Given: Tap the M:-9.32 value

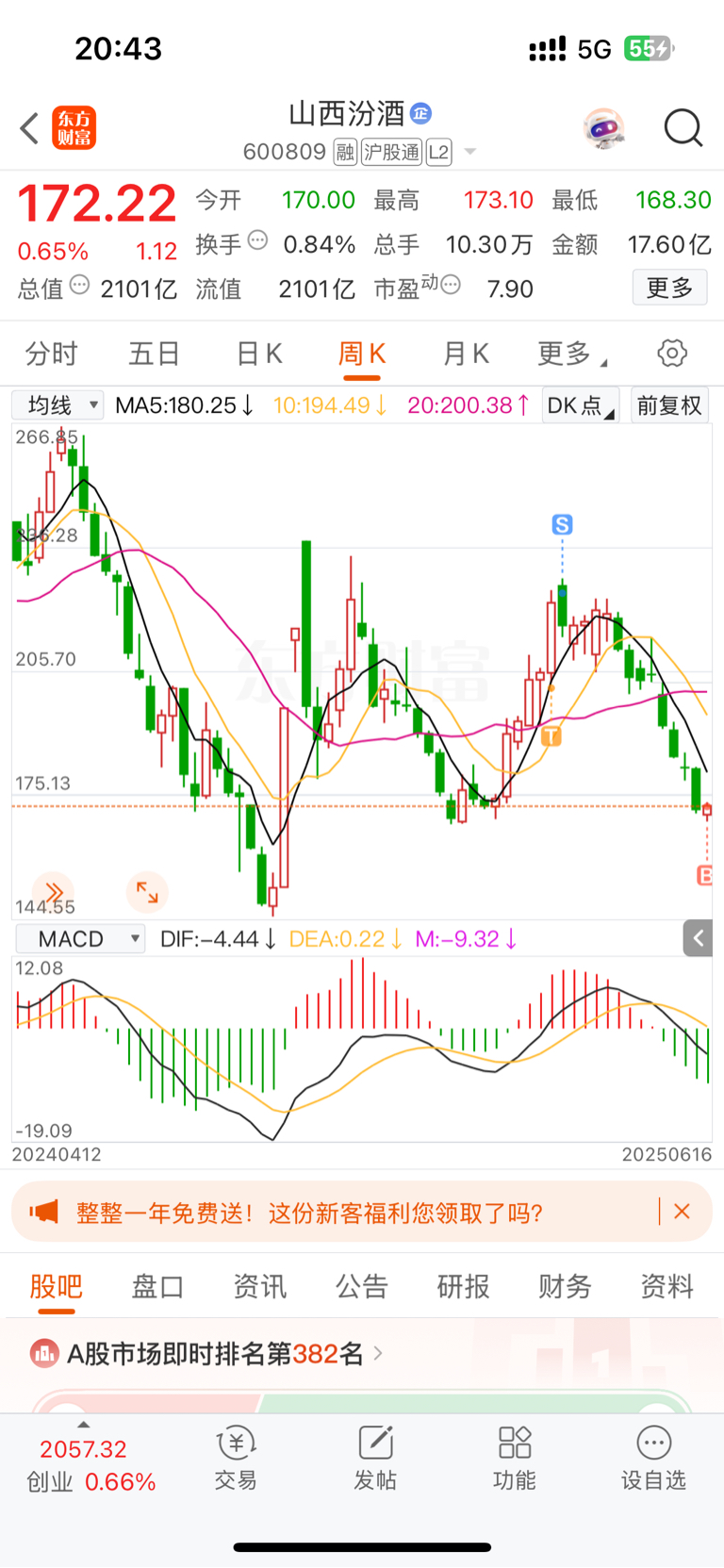Looking at the screenshot, I should point(467,939).
